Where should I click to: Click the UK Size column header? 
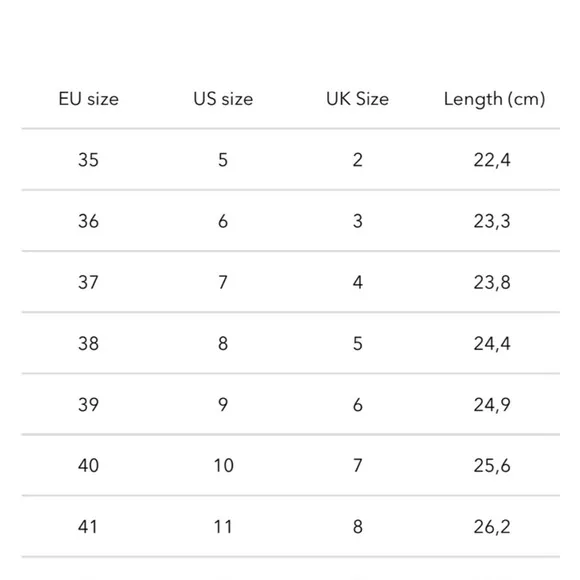tap(357, 99)
